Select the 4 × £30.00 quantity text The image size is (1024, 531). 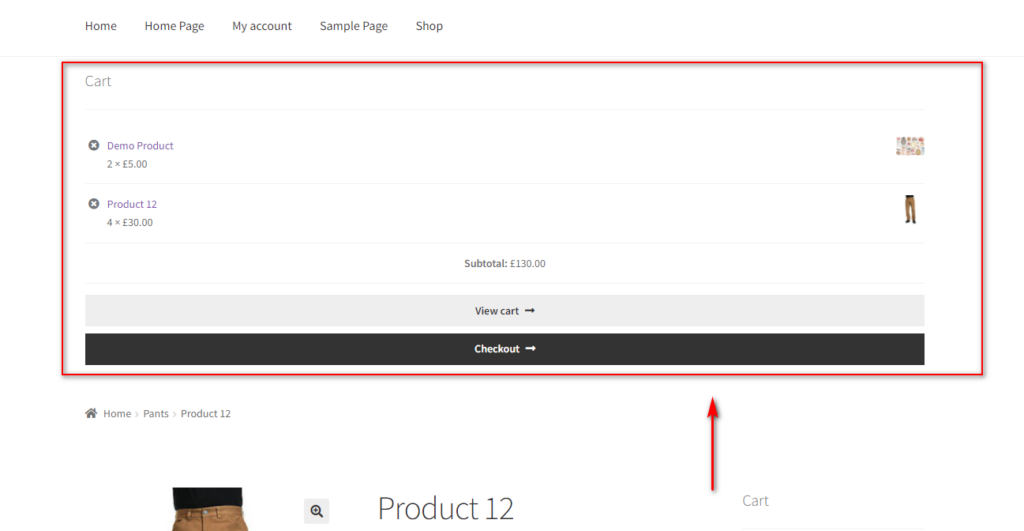point(129,223)
